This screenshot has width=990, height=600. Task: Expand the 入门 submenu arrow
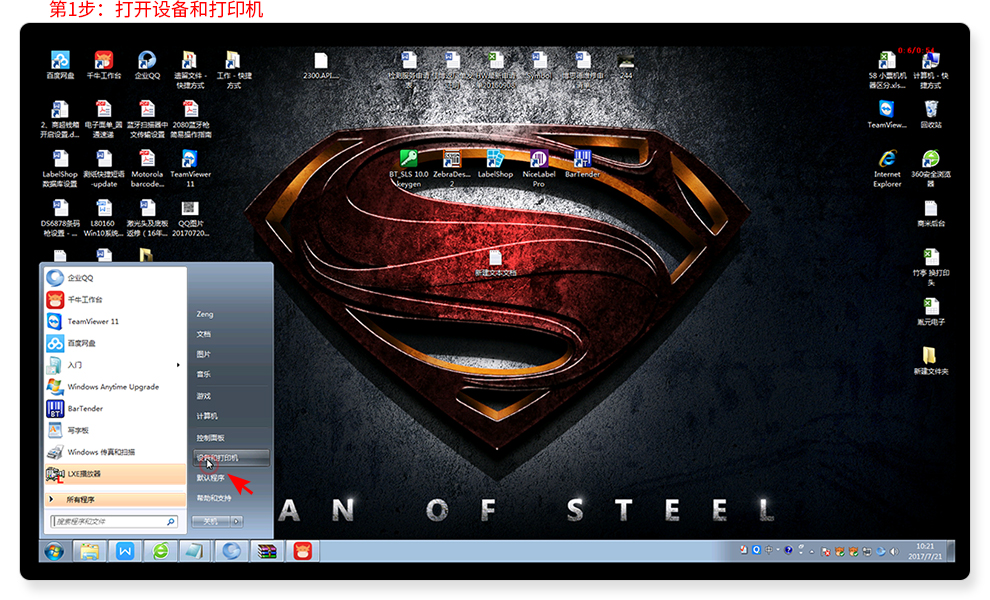178,365
